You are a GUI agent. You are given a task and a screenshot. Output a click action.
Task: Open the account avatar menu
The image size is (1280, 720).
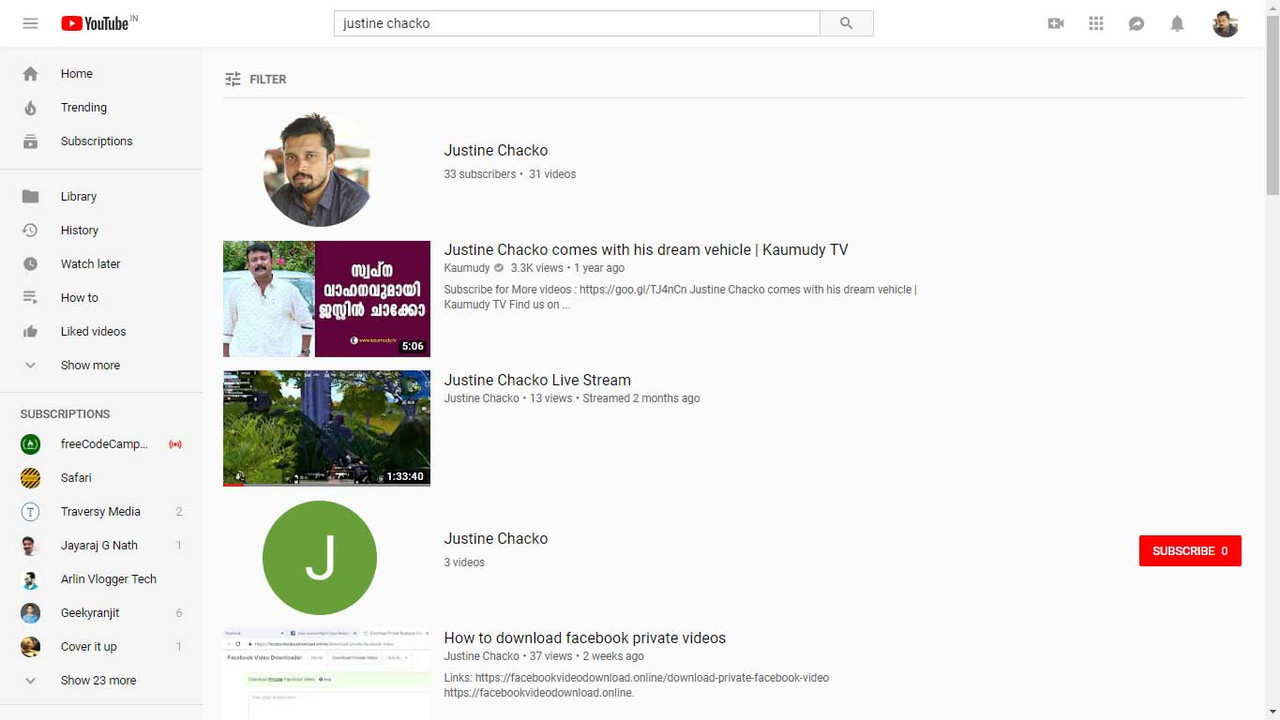(1225, 23)
